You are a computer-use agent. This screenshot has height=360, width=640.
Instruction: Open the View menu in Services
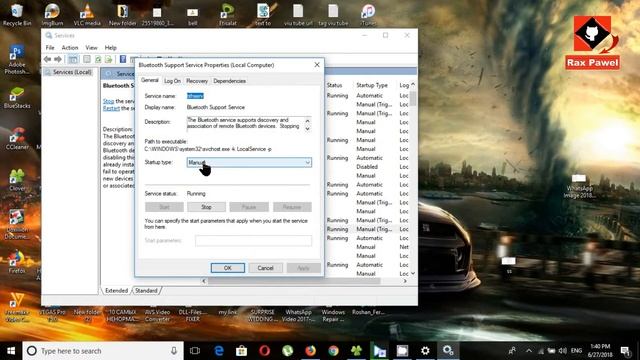91,48
